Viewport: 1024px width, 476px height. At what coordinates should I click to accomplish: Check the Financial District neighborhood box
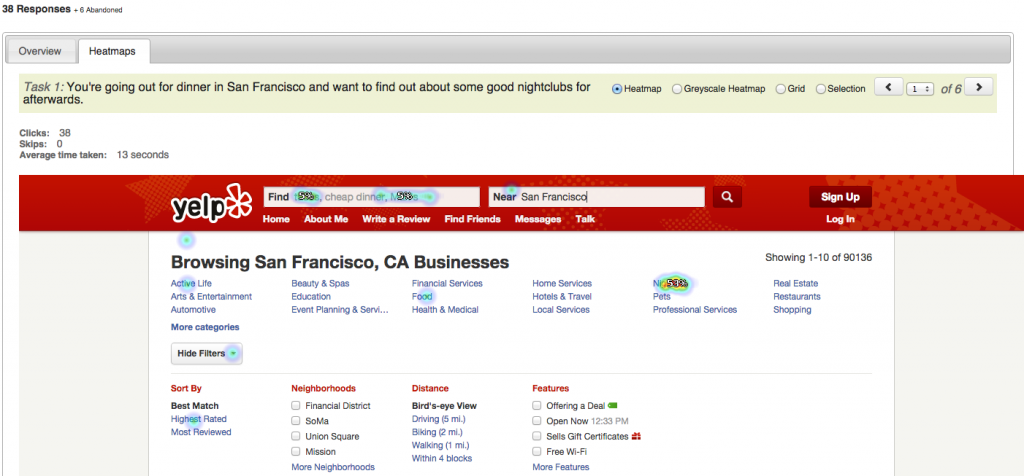(x=296, y=405)
